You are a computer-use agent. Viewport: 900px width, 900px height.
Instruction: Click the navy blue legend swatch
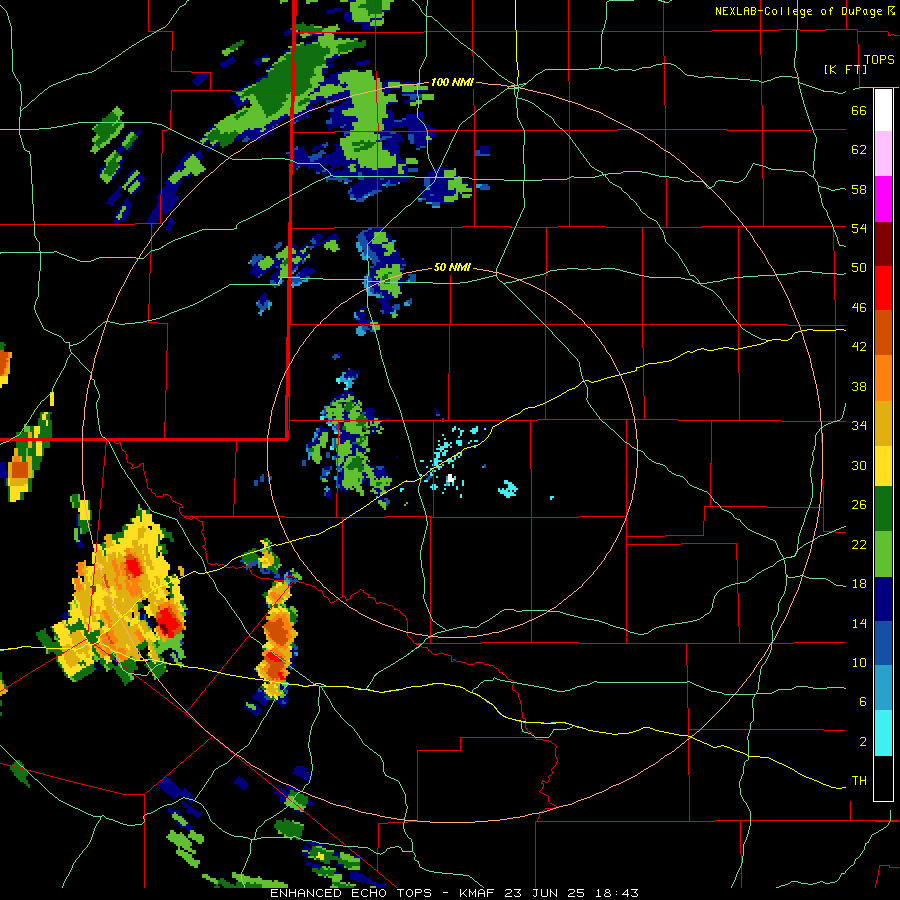pos(883,599)
